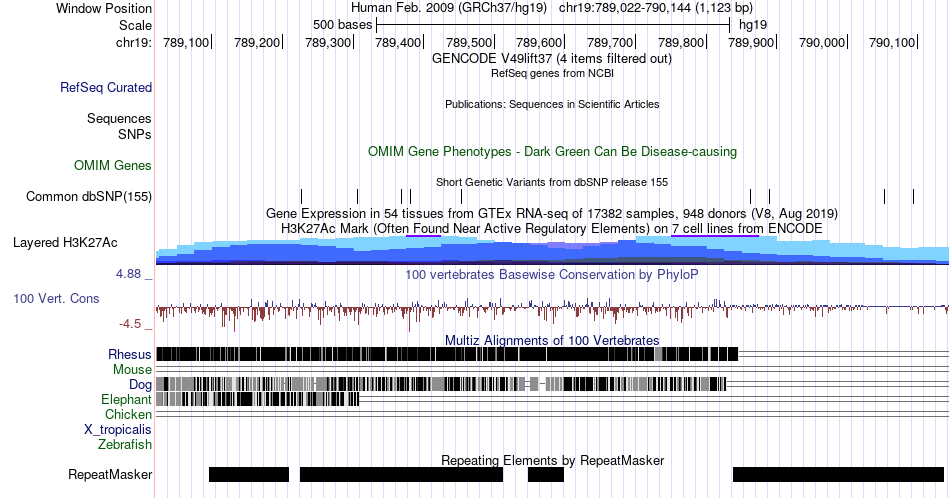Viewport: 950px width, 498px height.
Task: Click the 789,100 ruler position
Action: coord(186,42)
